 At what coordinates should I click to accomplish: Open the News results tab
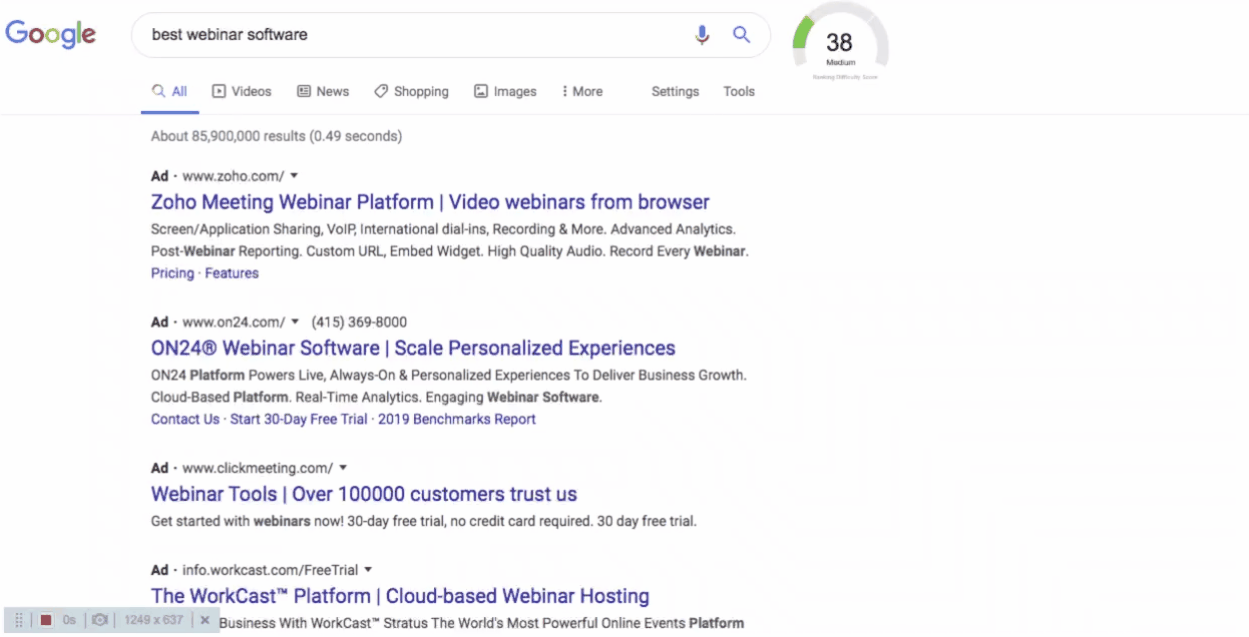point(323,91)
